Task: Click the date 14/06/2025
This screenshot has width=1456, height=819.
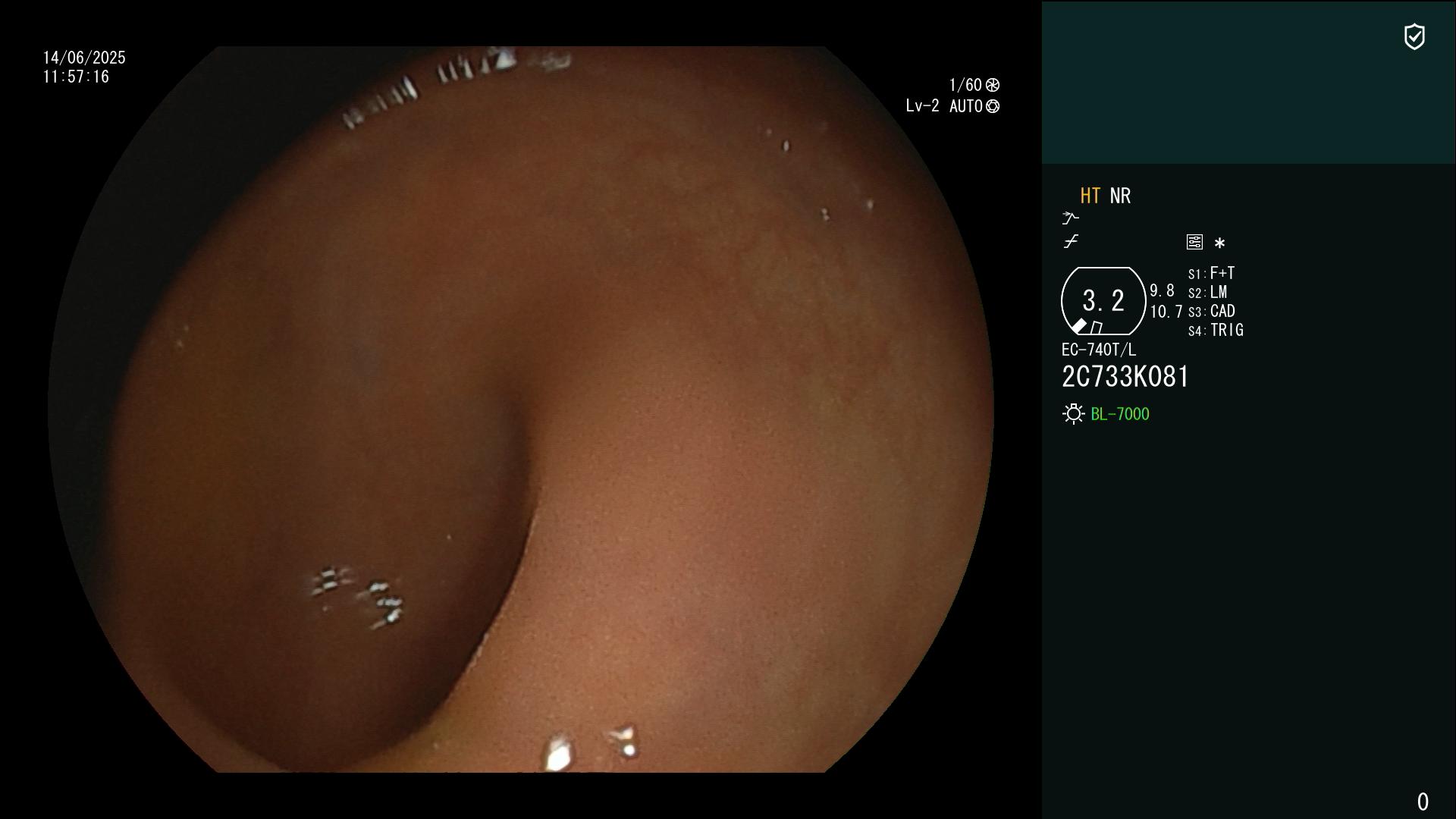Action: [x=84, y=58]
